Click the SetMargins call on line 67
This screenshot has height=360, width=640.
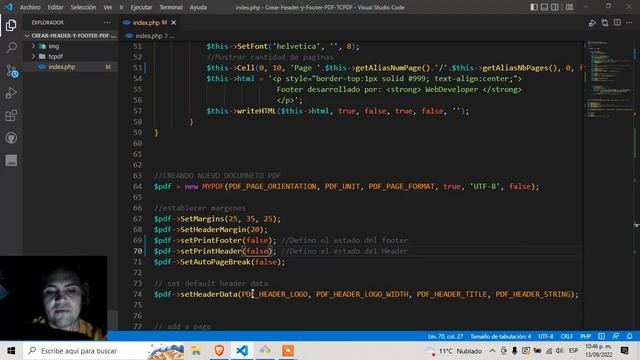pyautogui.click(x=202, y=219)
